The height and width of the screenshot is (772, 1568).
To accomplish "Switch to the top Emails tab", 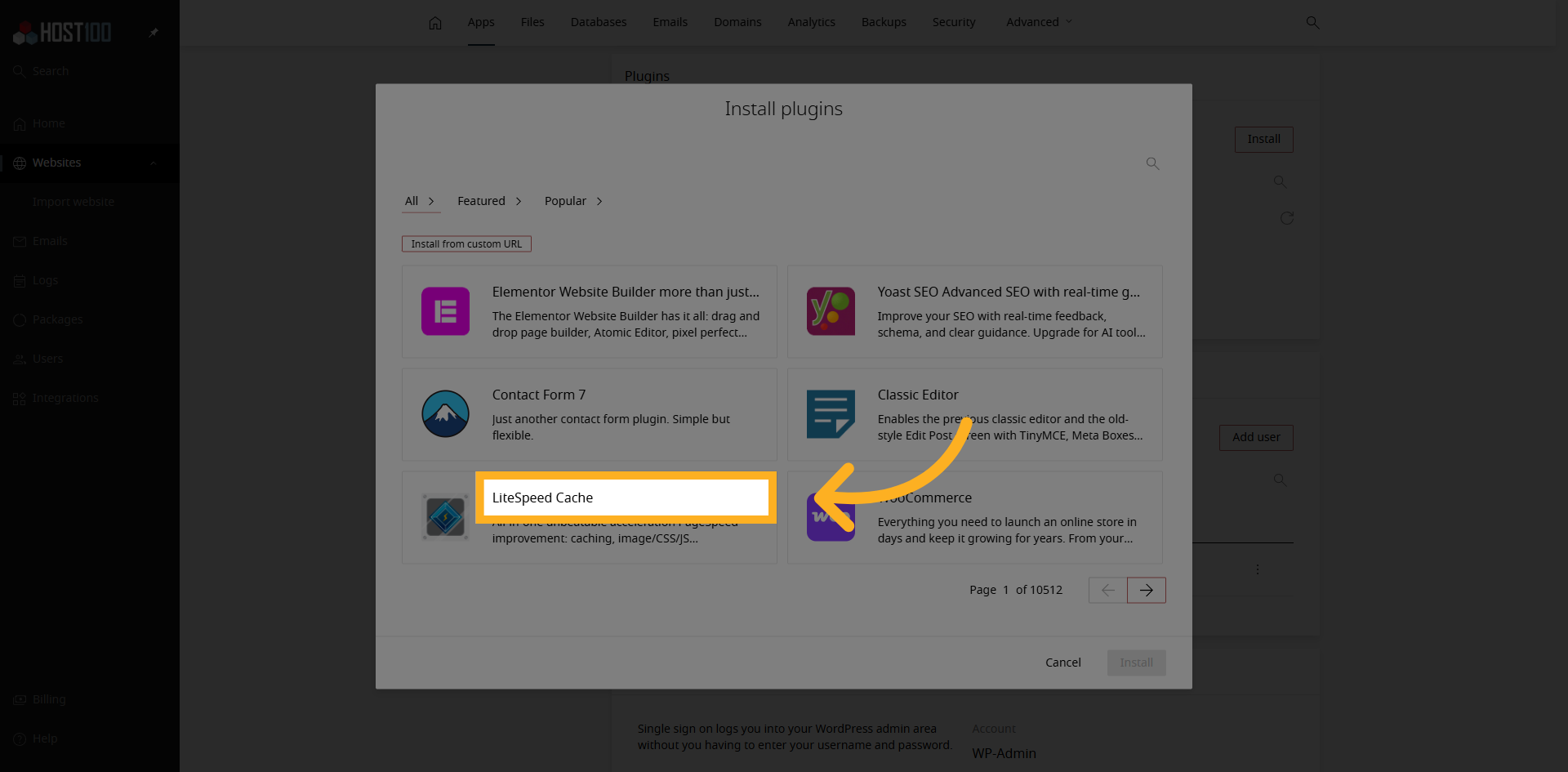I will (670, 22).
